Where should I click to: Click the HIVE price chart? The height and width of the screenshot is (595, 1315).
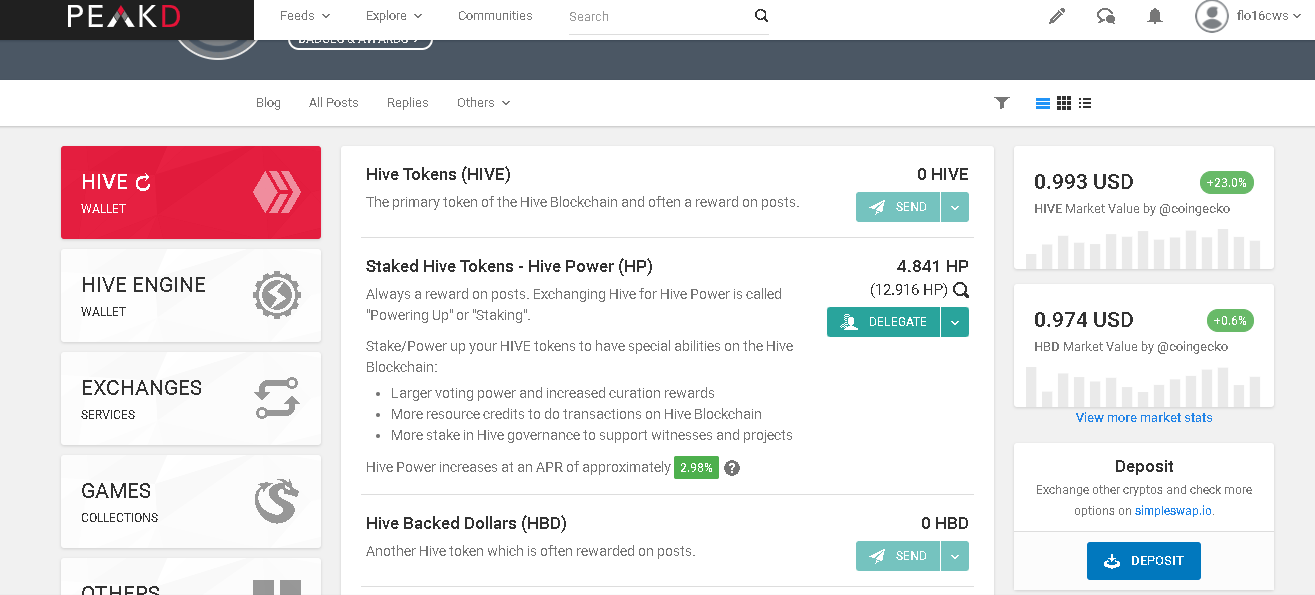1144,248
